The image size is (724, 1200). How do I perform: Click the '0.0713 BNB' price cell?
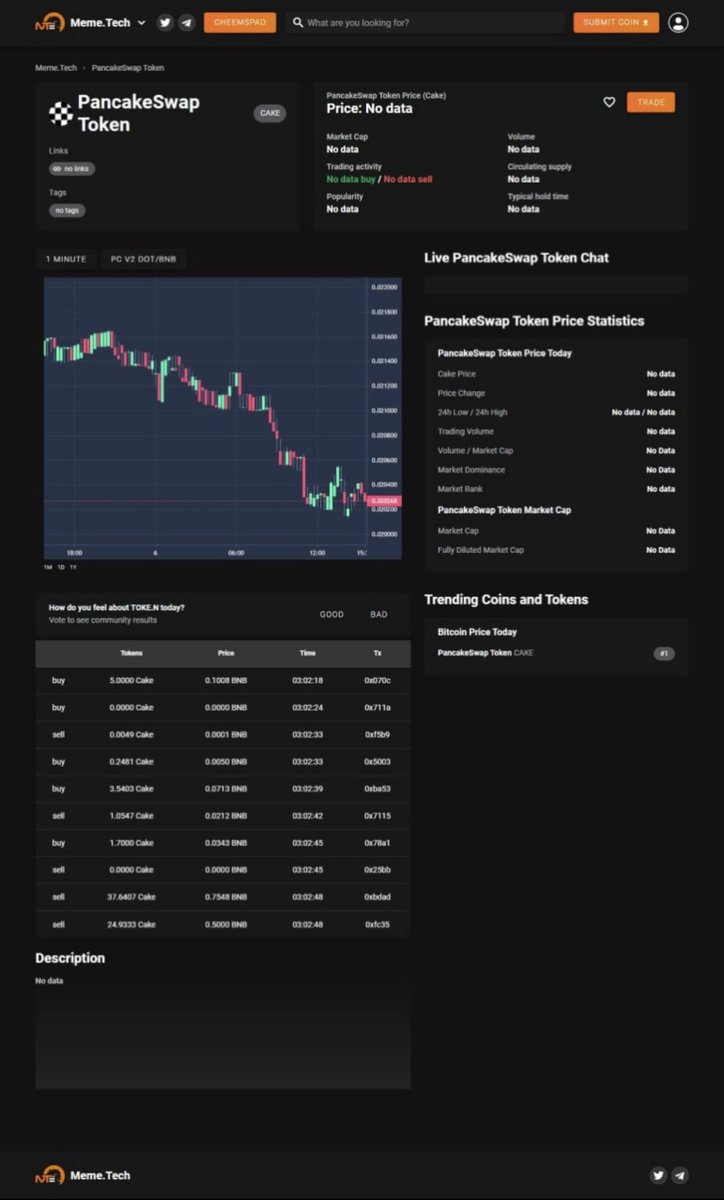[226, 788]
